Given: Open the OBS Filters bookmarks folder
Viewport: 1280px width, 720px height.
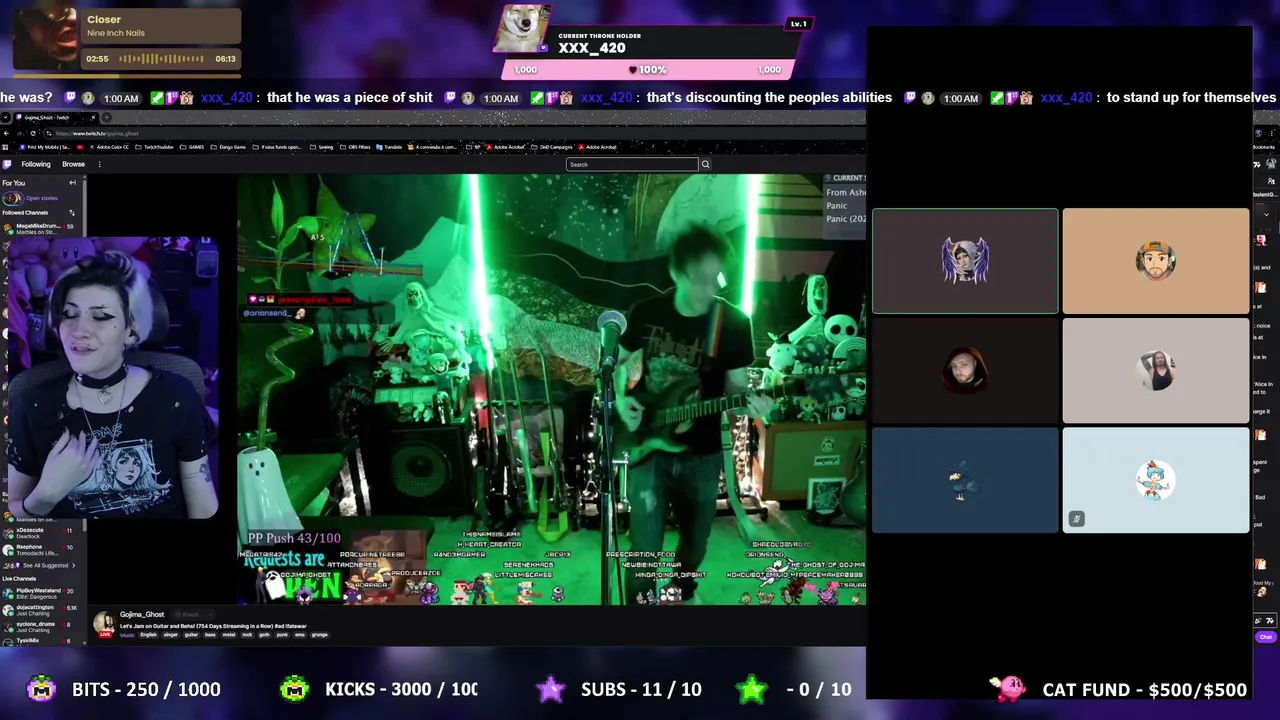Looking at the screenshot, I should pos(355,147).
